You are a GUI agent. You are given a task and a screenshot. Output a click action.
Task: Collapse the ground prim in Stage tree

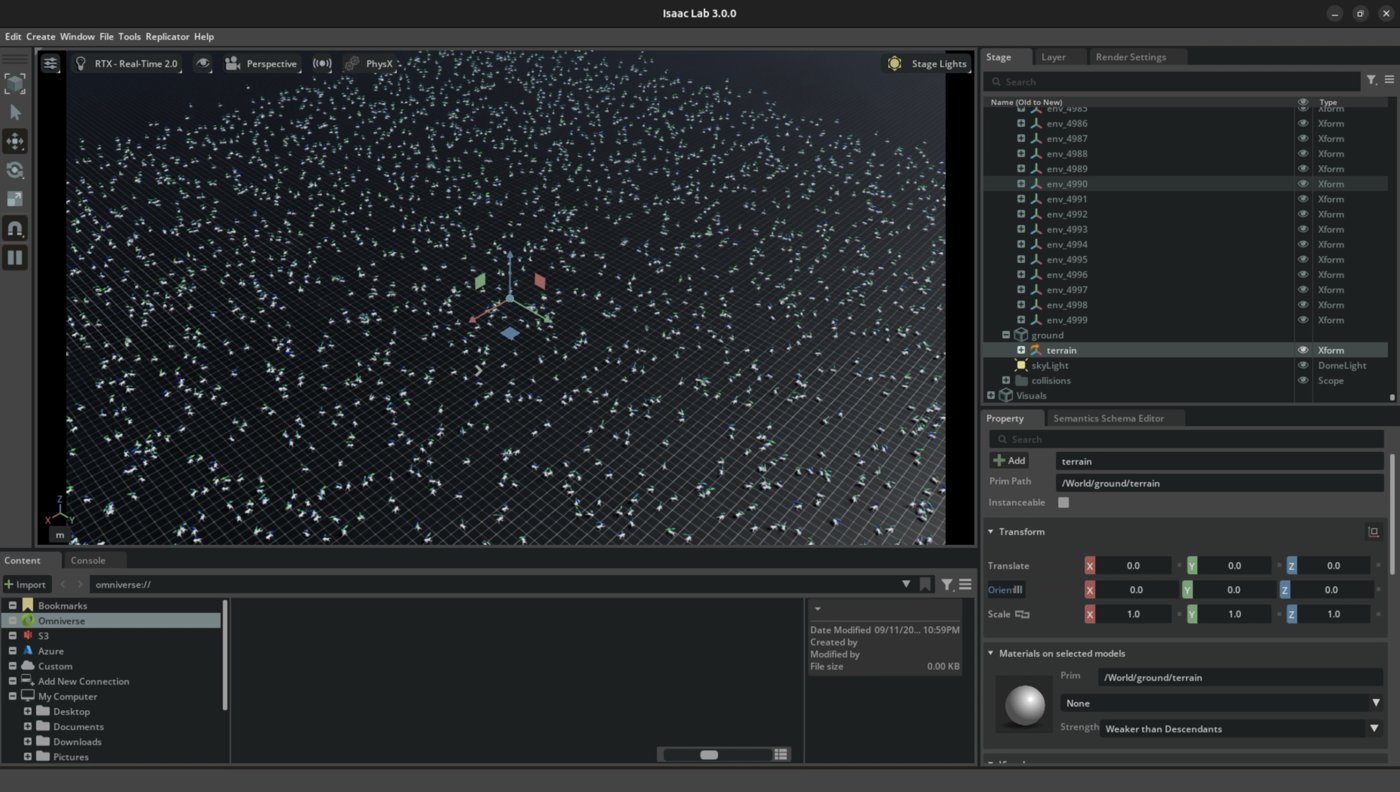(1006, 335)
